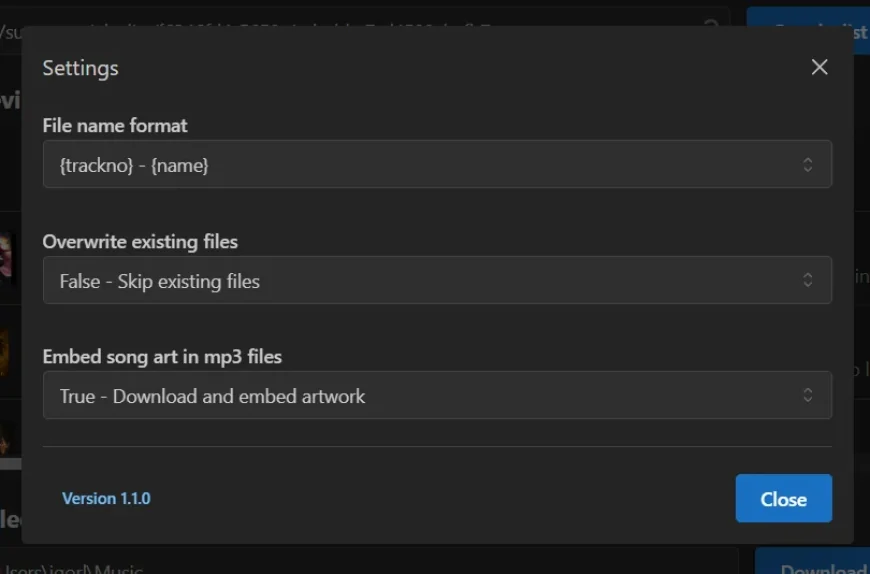Open the File name format dropdown
Screen dimensions: 870x574
pyautogui.click(x=437, y=164)
